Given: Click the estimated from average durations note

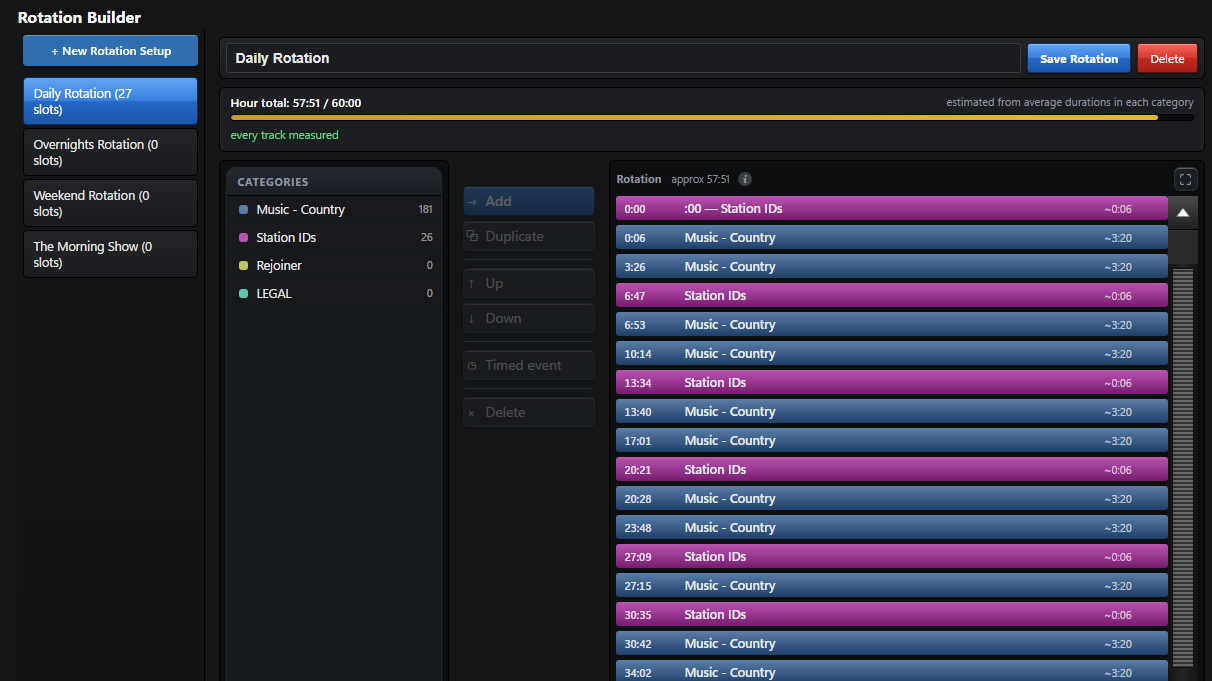Looking at the screenshot, I should point(1070,102).
